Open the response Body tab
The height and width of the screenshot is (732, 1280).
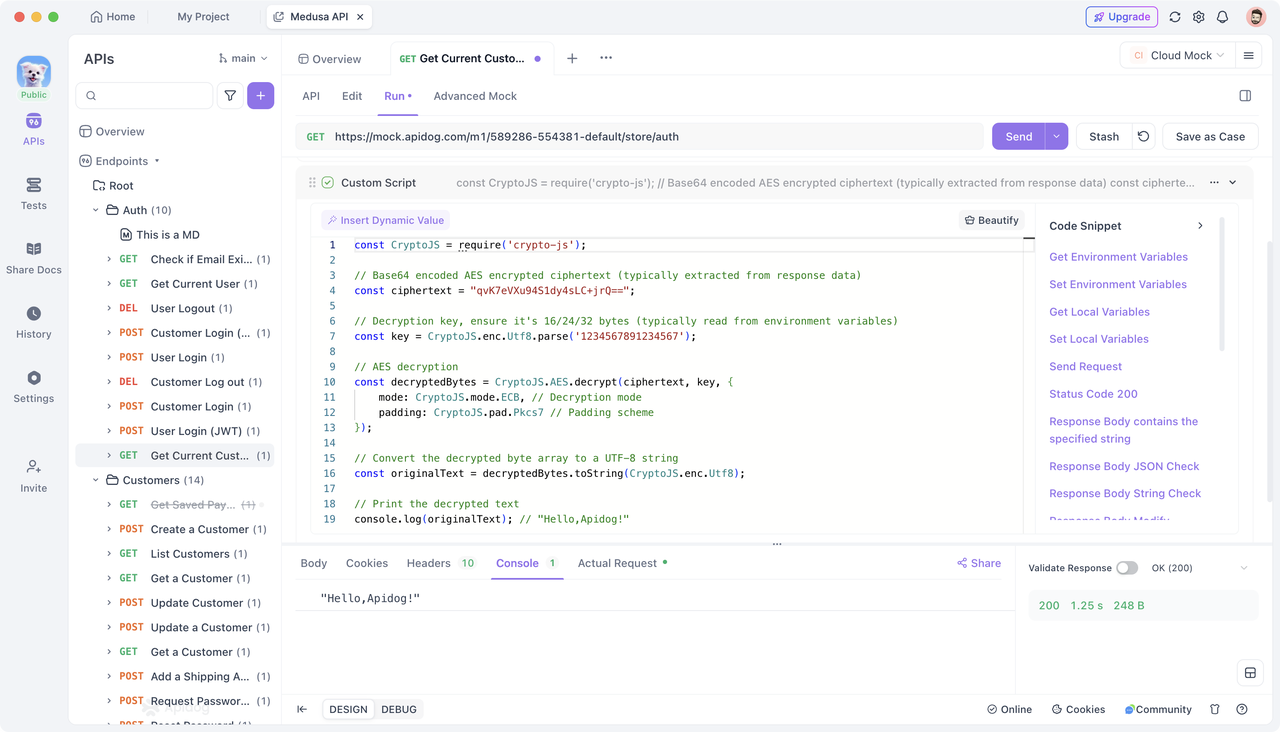[x=314, y=563]
